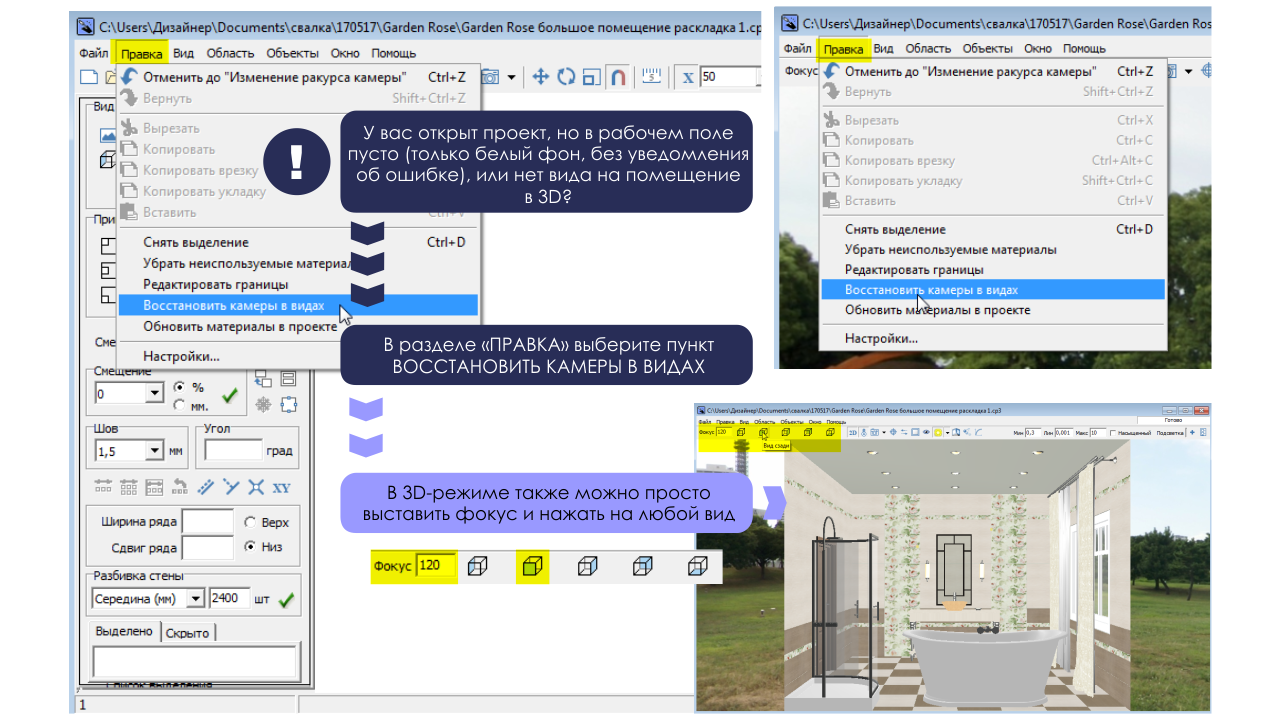Select the Низ radio button

(x=250, y=547)
